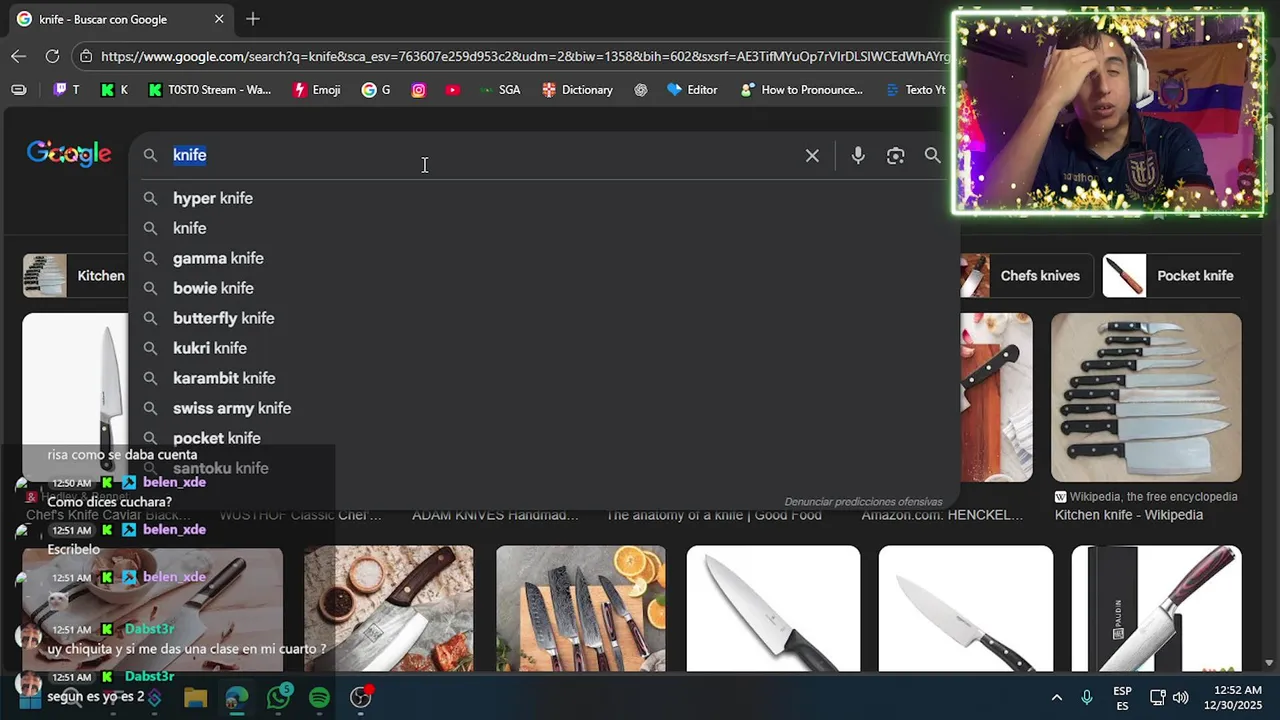Screen dimensions: 1280x720
Task: Open Google Lens image search
Action: (x=895, y=156)
